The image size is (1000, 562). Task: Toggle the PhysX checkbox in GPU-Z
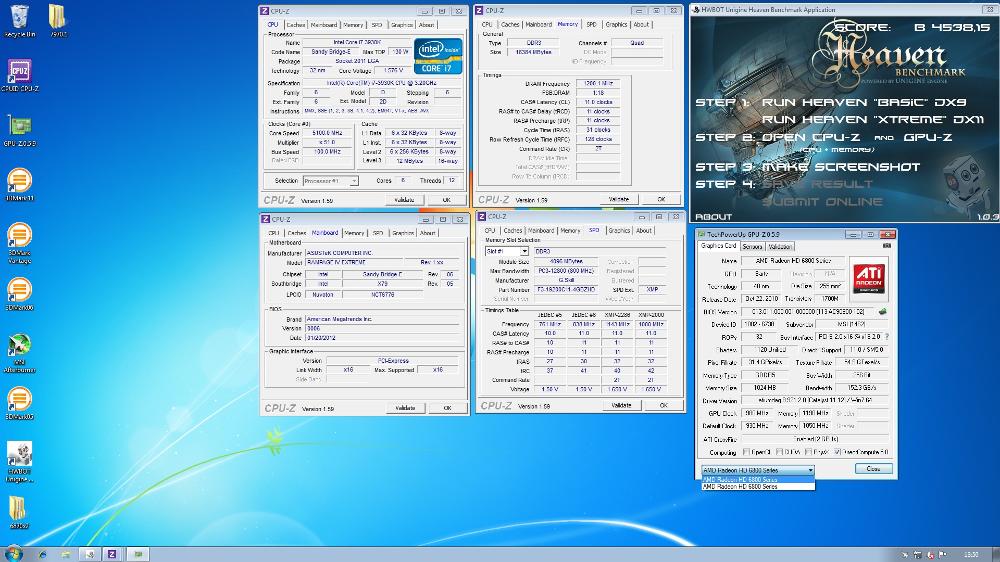click(x=808, y=452)
